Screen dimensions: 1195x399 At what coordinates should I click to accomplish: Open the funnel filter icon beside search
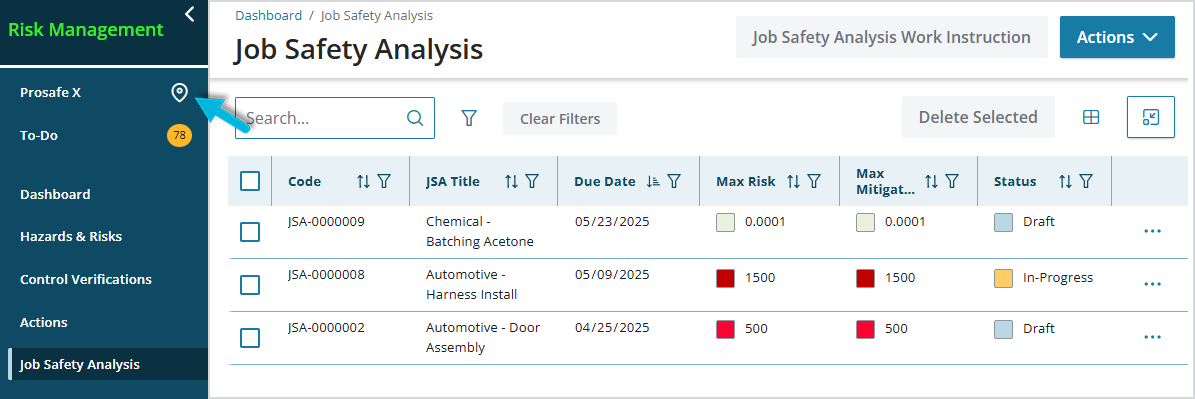[x=469, y=118]
